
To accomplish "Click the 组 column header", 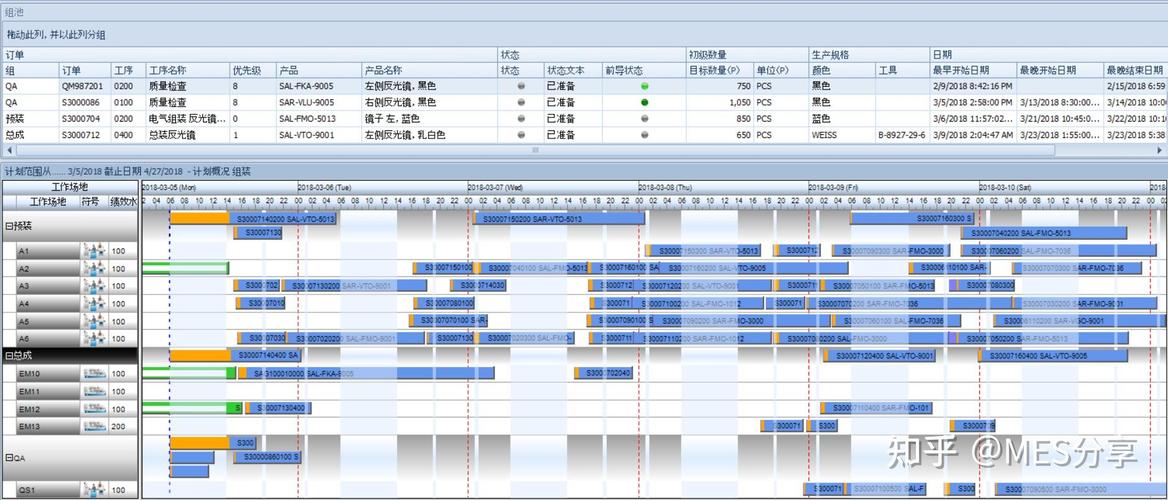I will (x=31, y=70).
